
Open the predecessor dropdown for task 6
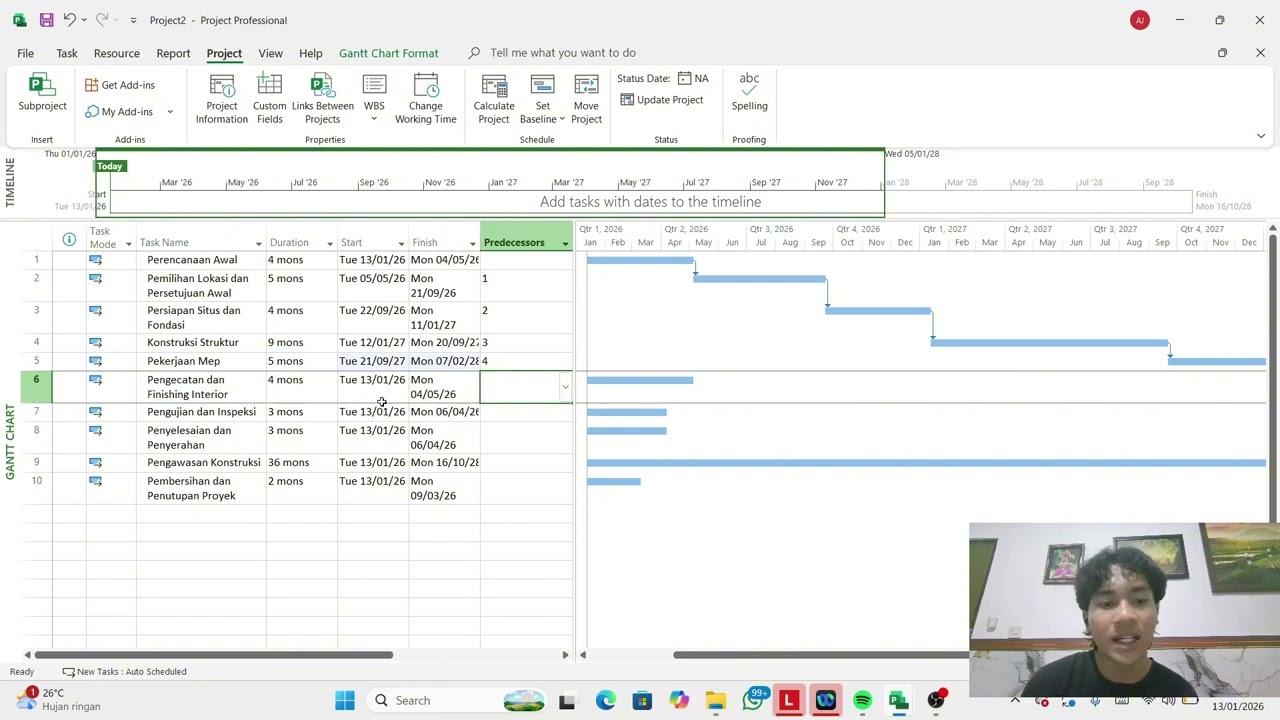tap(565, 387)
